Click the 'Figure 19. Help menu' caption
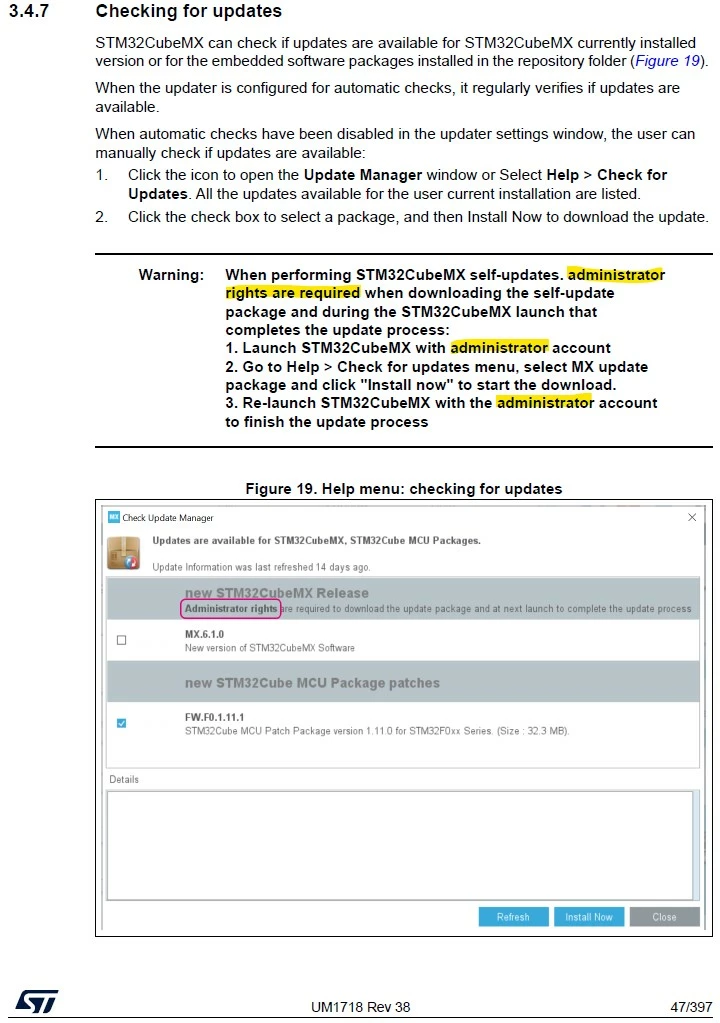This screenshot has width=720, height=1023. tap(404, 489)
